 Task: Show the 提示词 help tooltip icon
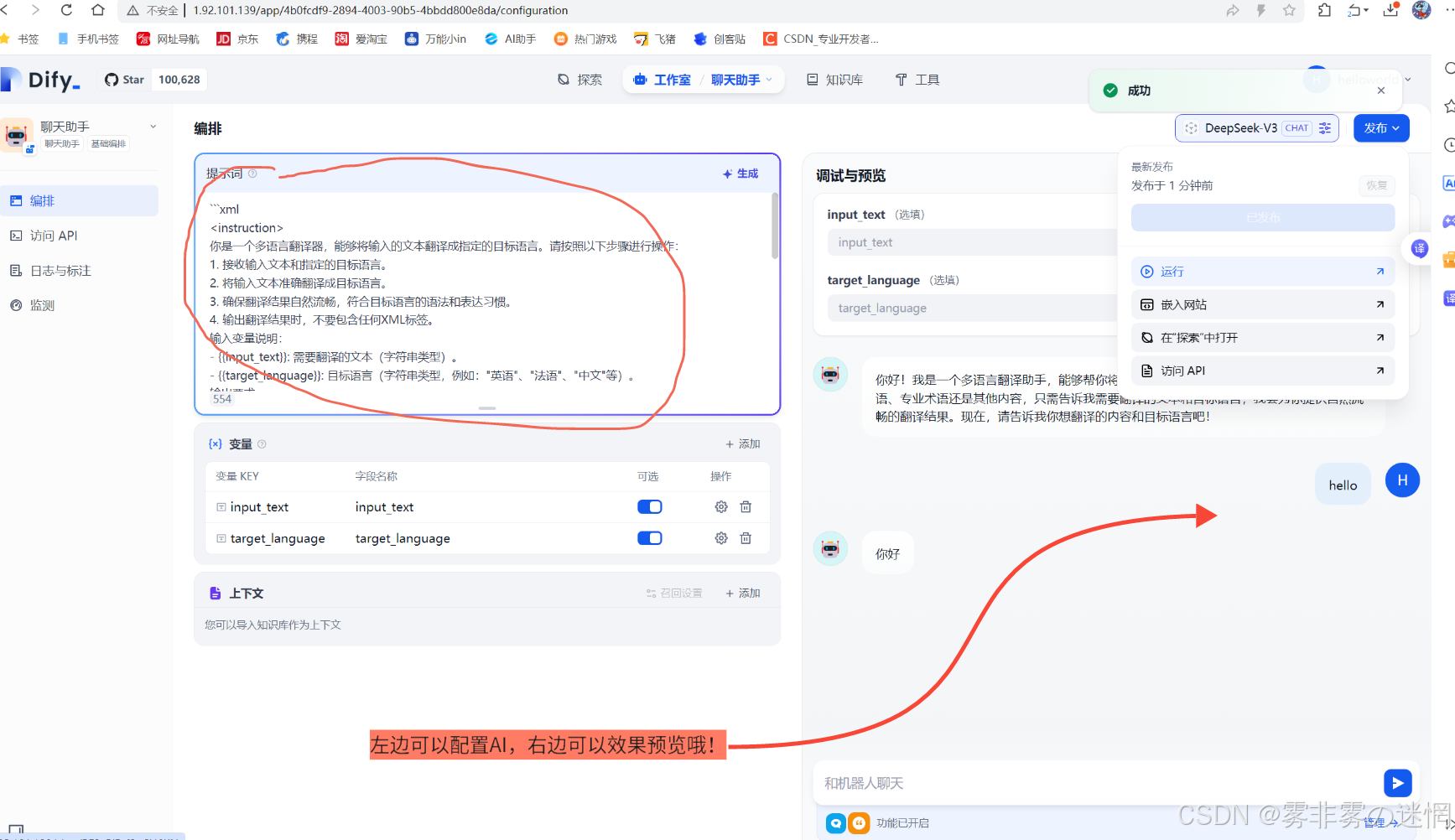(252, 174)
